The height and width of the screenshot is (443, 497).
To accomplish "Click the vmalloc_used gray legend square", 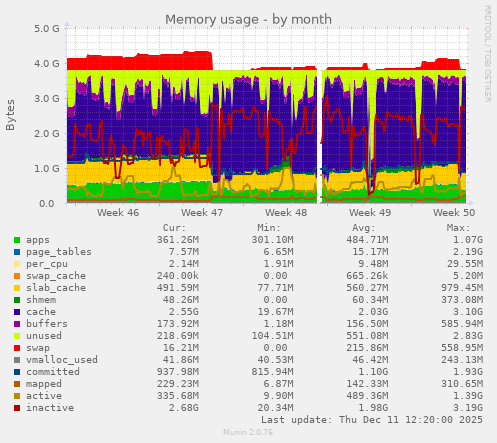I will pos(17,360).
